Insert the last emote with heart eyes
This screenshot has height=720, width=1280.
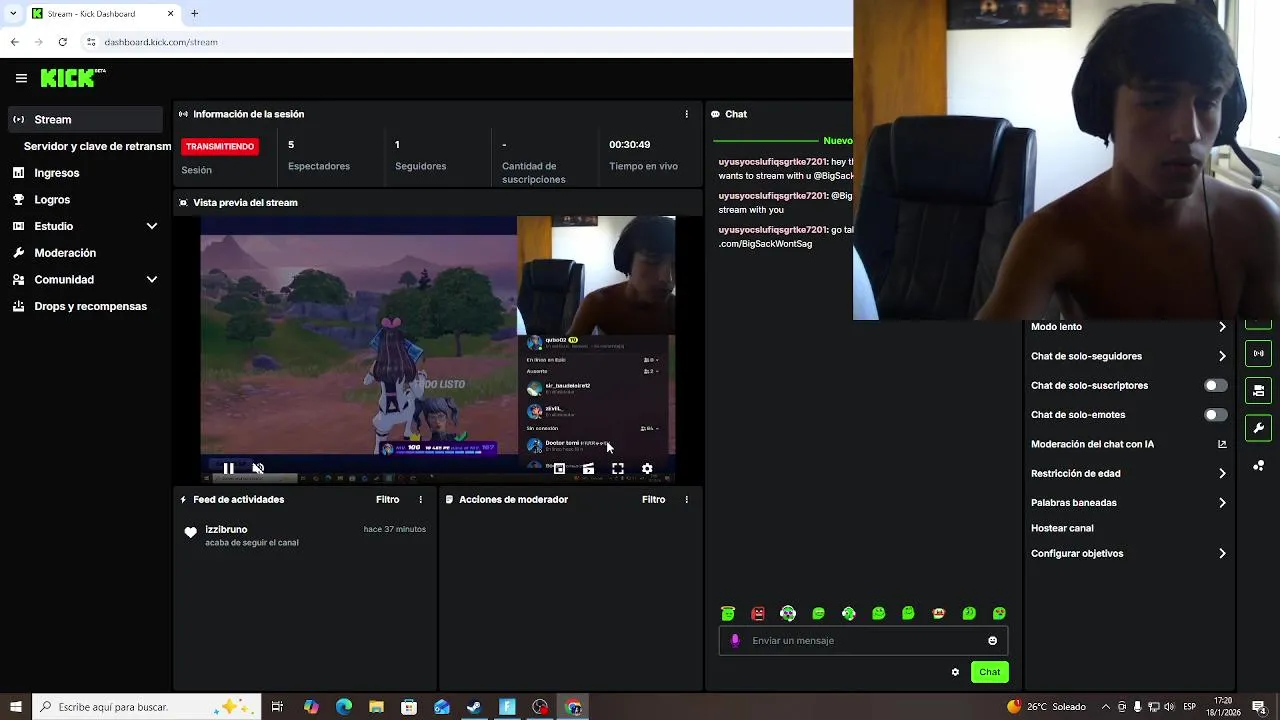[x=999, y=613]
